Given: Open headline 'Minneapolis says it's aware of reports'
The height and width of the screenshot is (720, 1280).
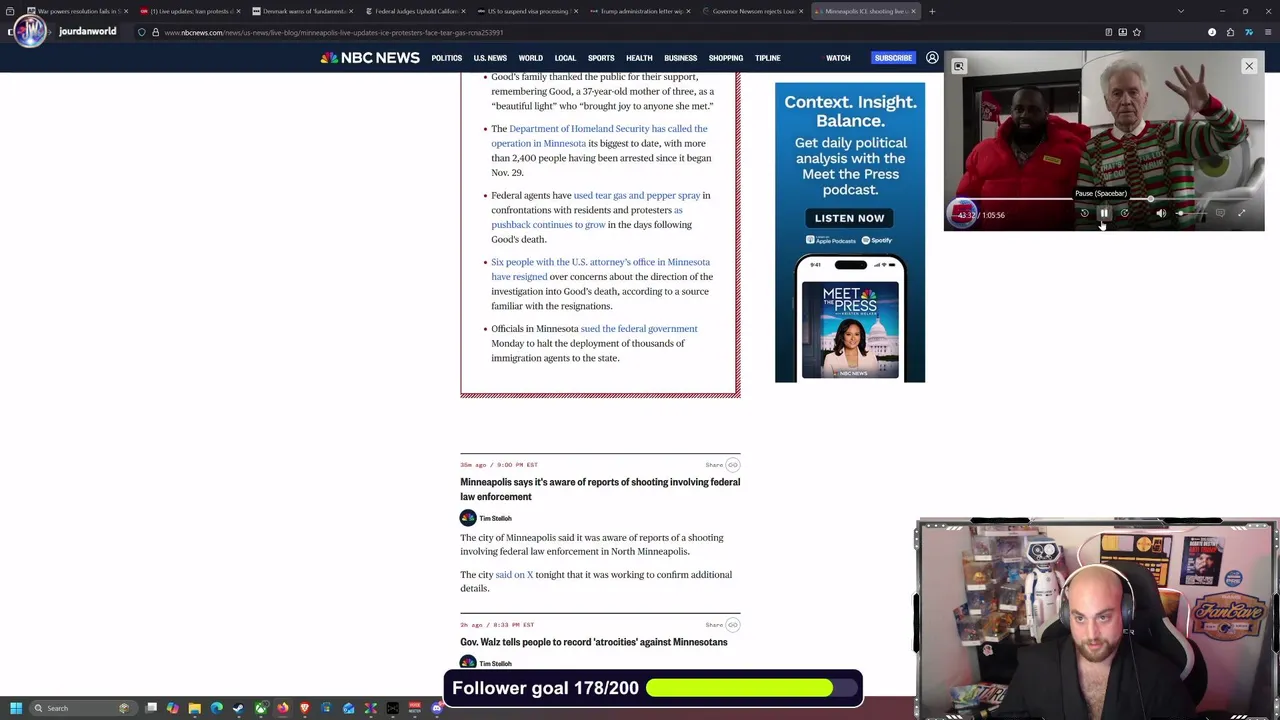Looking at the screenshot, I should 600,489.
